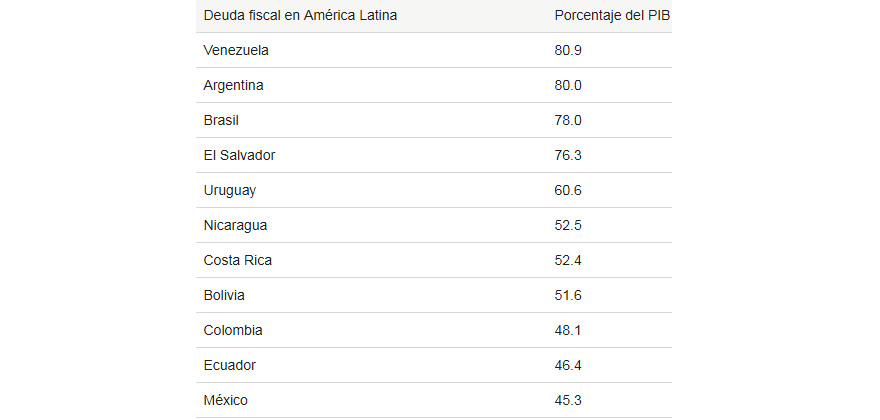880x420 pixels.
Task: Select the Venezuela row label
Action: point(236,50)
